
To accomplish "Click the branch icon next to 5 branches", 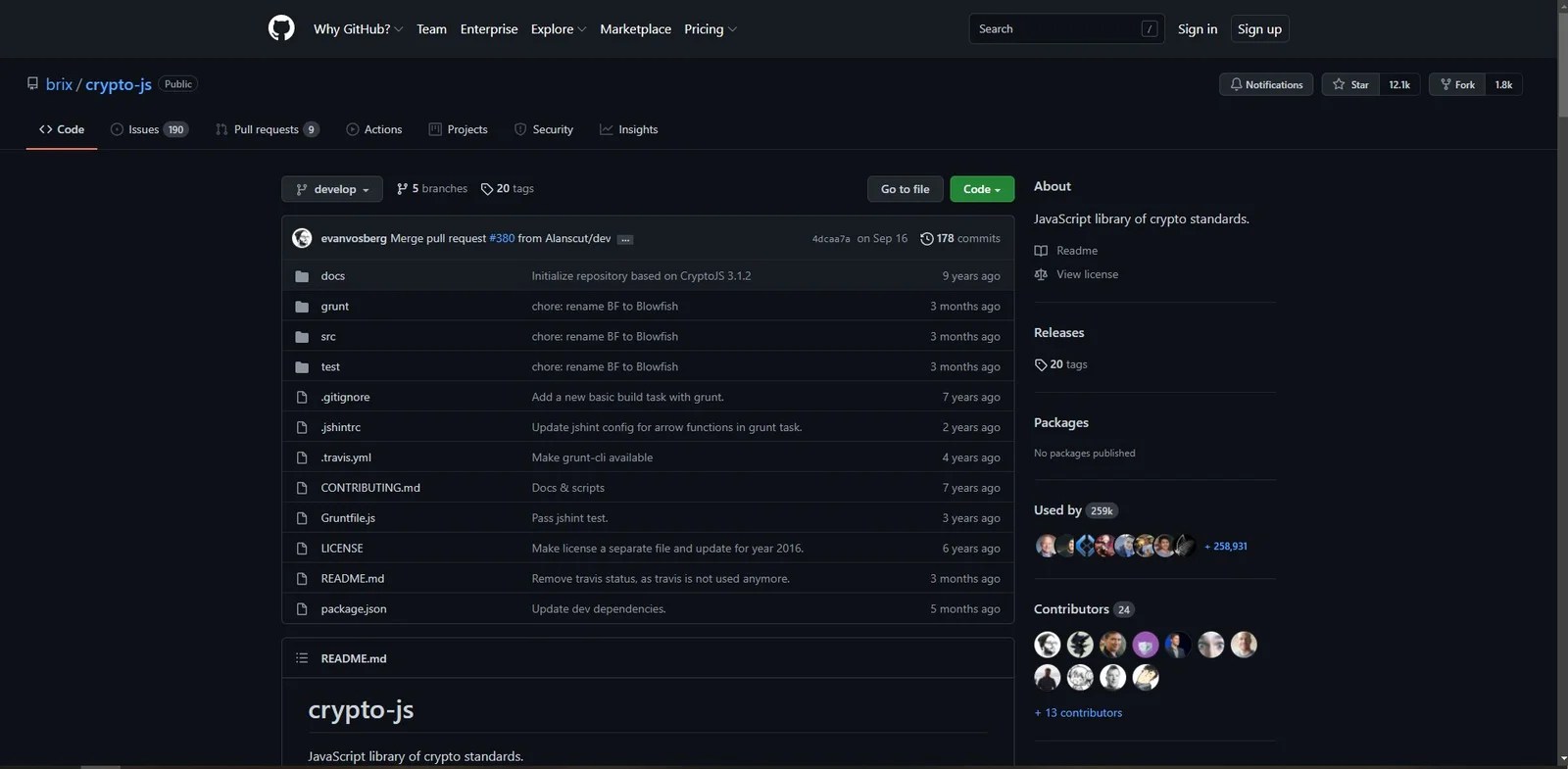I will pos(402,189).
